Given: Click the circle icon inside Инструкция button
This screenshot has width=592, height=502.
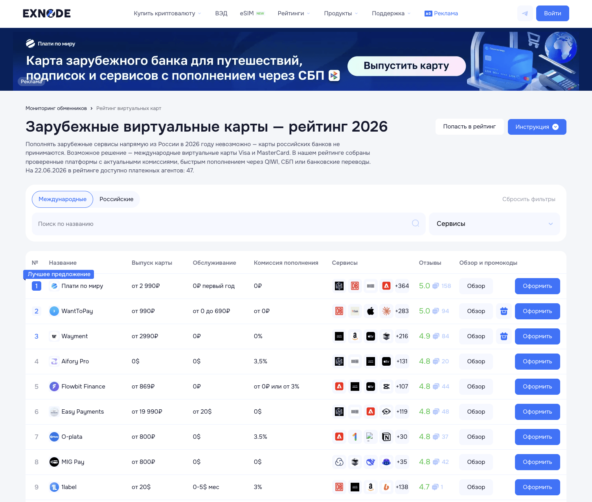Looking at the screenshot, I should click(x=555, y=127).
